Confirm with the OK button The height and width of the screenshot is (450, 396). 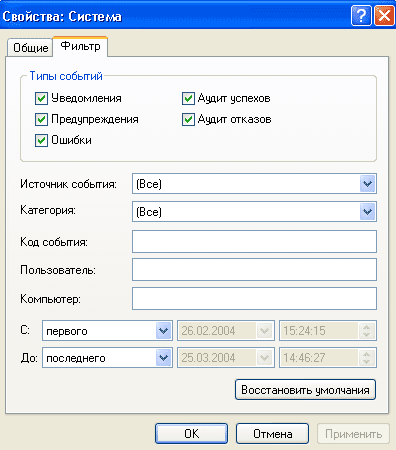192,434
